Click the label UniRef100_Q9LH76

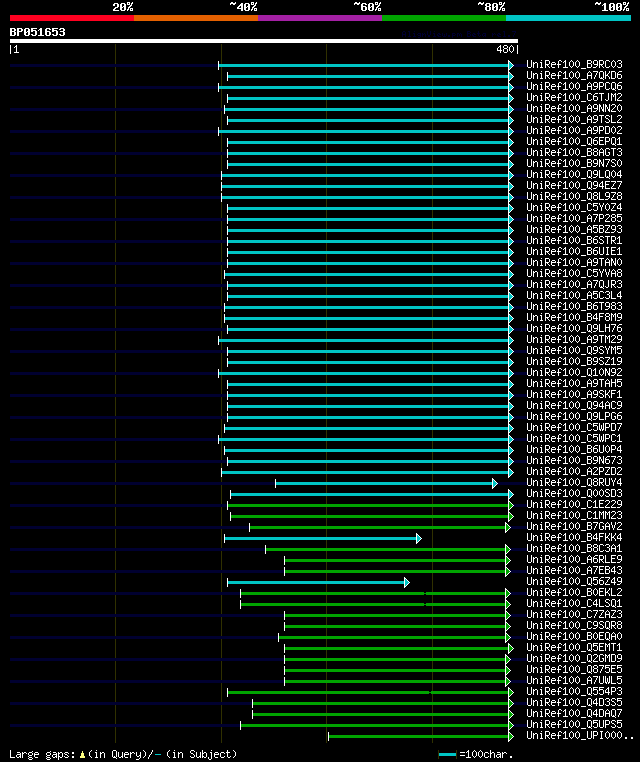[x=574, y=328]
